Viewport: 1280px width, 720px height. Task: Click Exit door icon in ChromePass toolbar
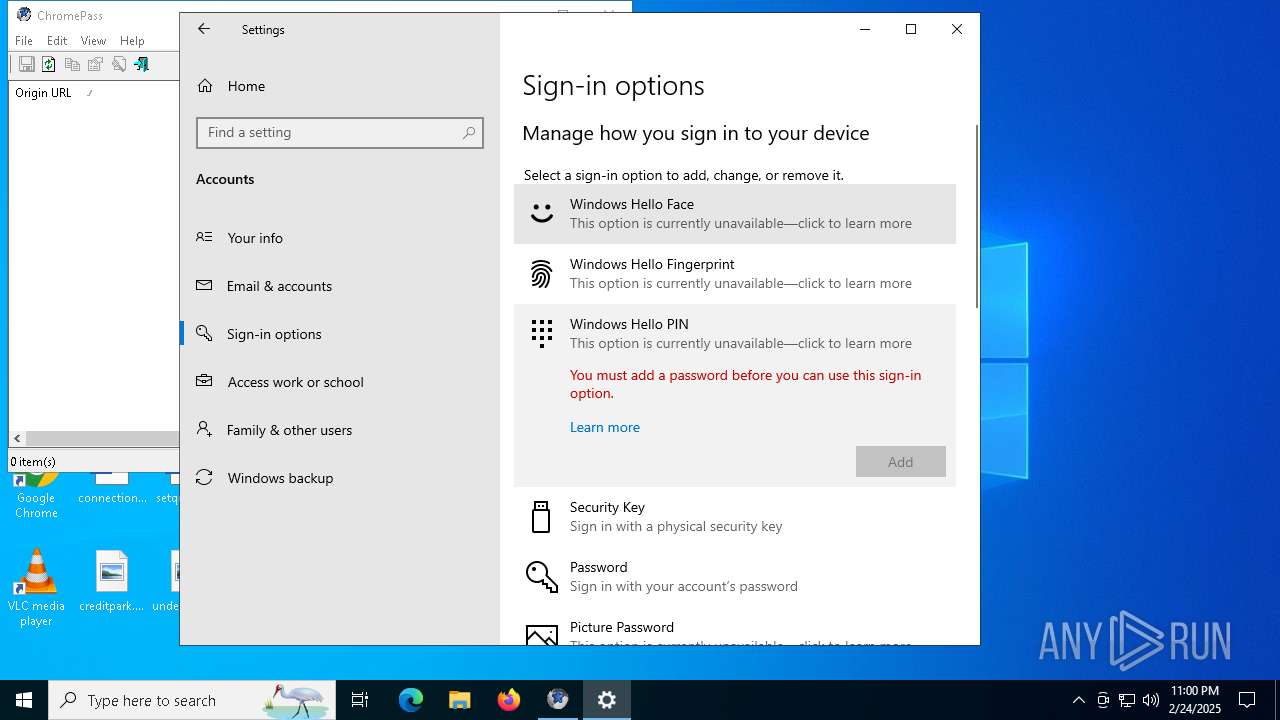point(142,64)
